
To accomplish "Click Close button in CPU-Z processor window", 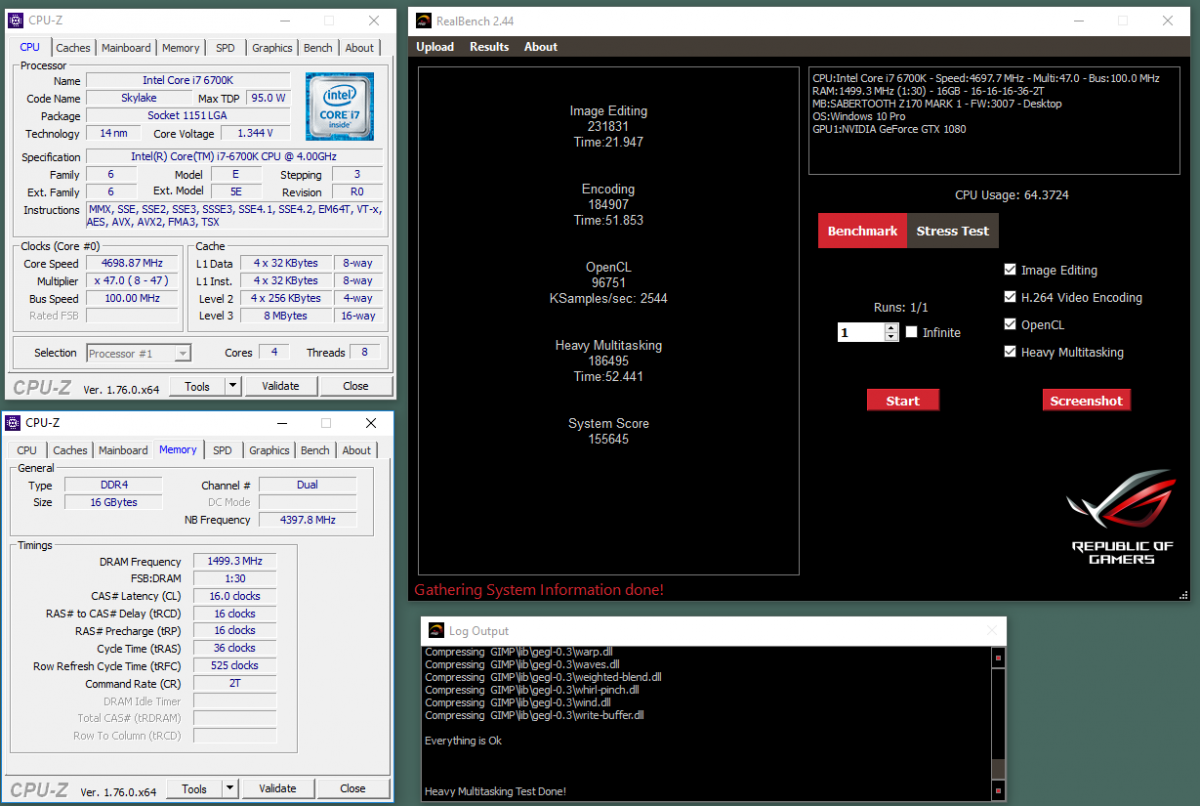I will [x=356, y=386].
